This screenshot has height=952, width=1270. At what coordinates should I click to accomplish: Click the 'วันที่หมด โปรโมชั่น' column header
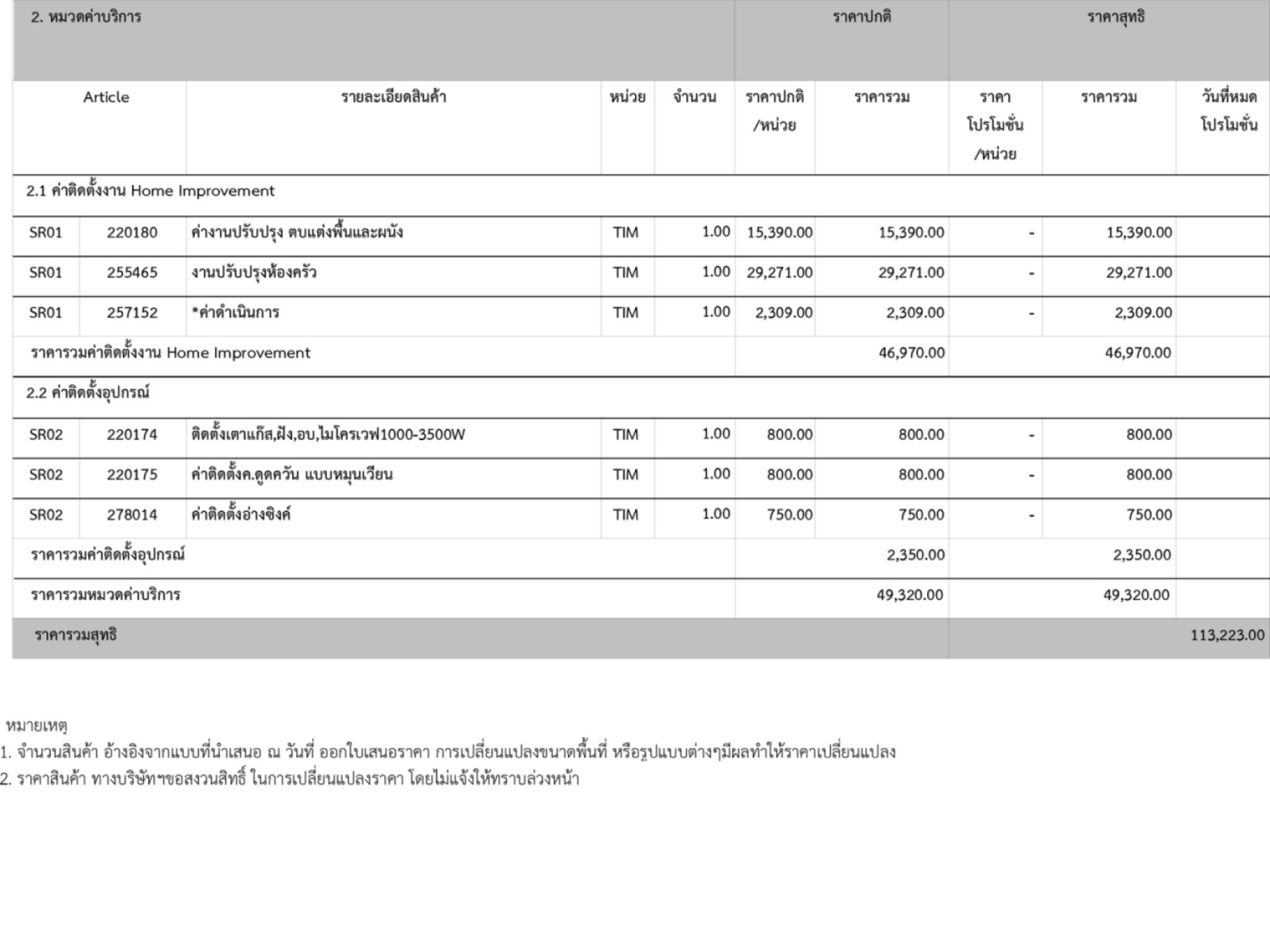(x=1229, y=111)
